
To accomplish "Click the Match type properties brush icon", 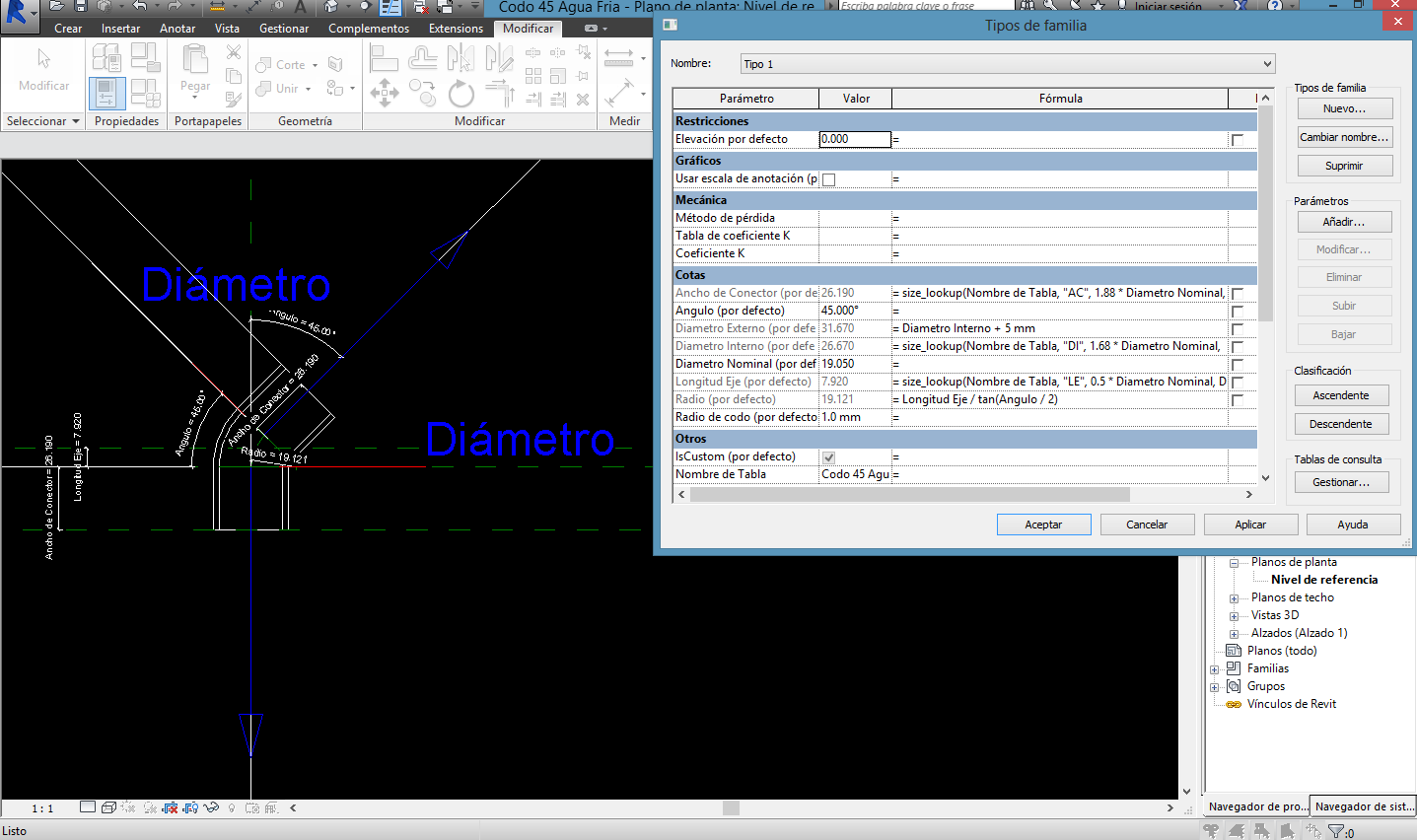I will pos(234,99).
